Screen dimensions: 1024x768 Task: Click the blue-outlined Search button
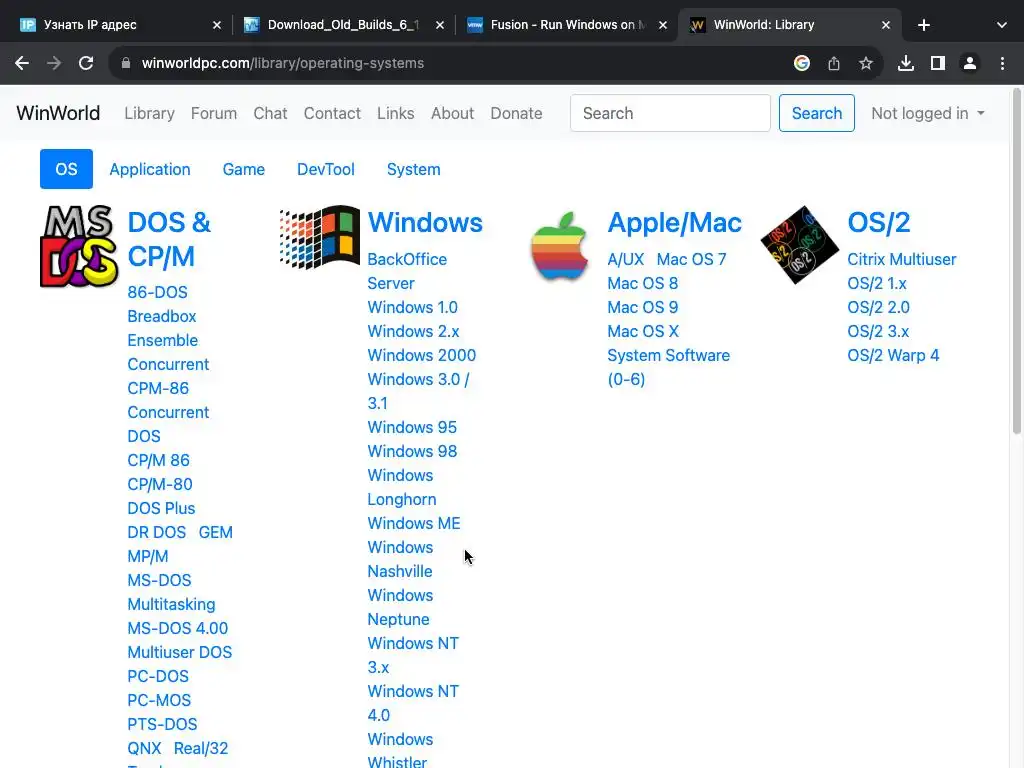point(816,113)
